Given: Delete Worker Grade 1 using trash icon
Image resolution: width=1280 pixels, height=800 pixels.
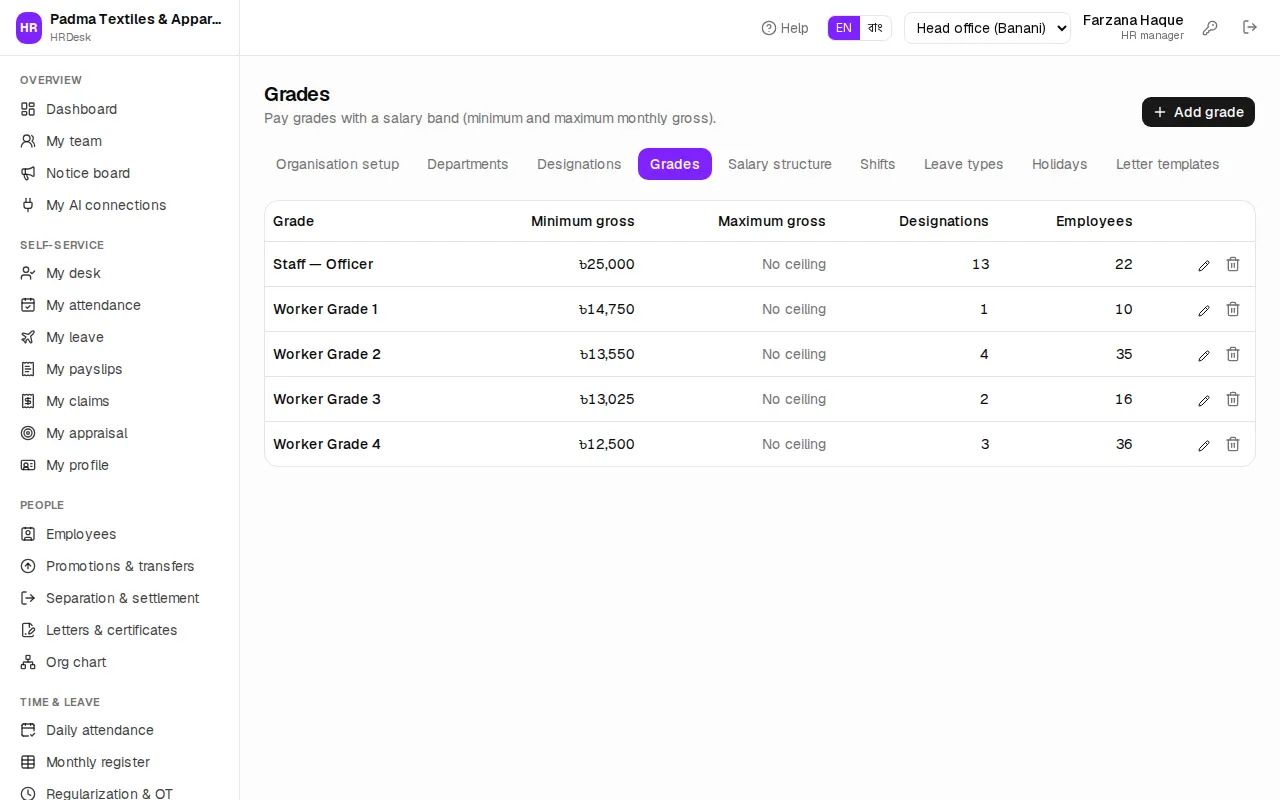Looking at the screenshot, I should point(1233,310).
